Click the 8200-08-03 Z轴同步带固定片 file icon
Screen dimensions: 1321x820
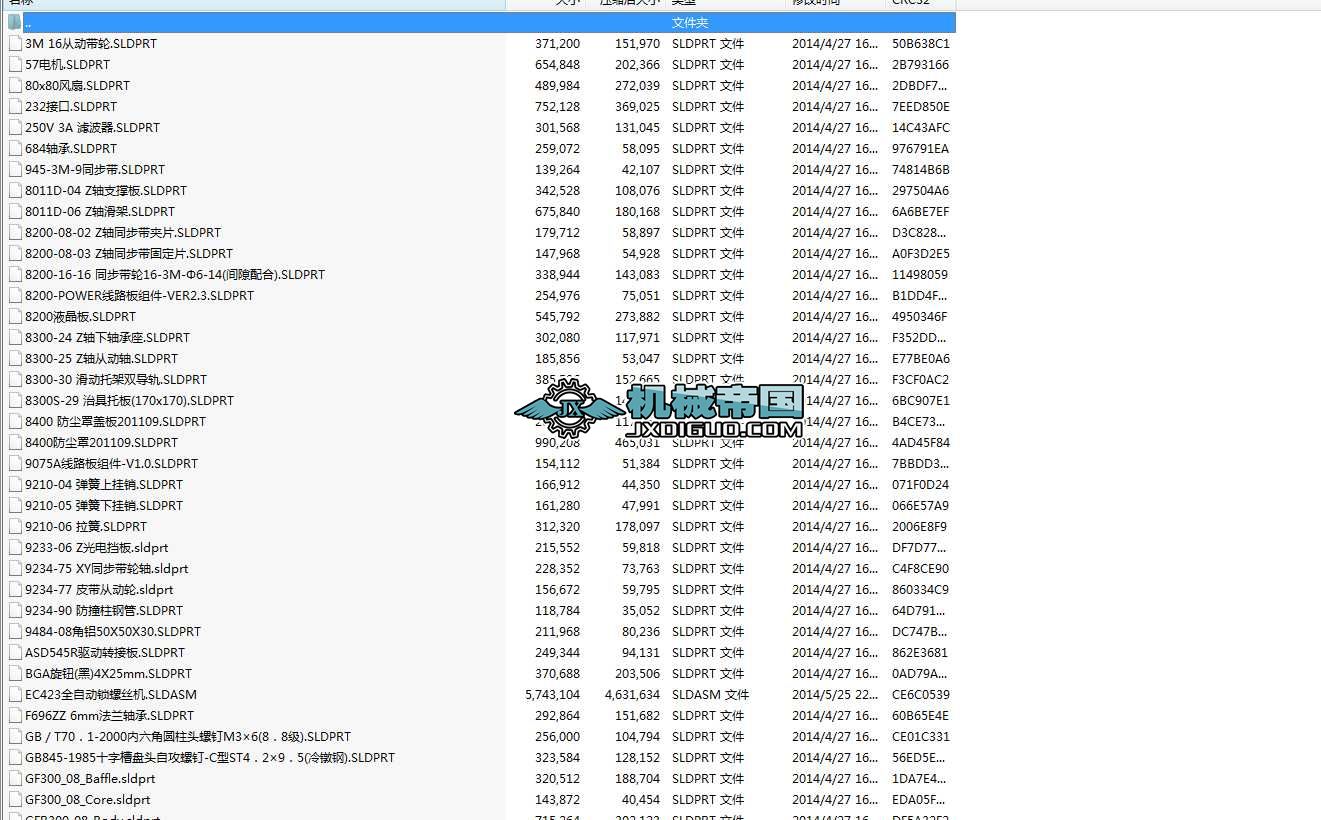click(x=15, y=253)
